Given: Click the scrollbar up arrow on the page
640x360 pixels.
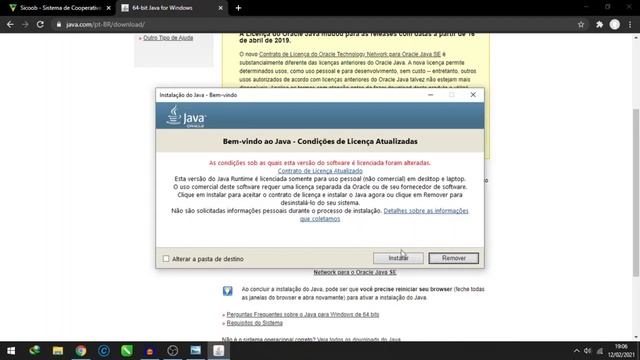Looking at the screenshot, I should pos(636,37).
